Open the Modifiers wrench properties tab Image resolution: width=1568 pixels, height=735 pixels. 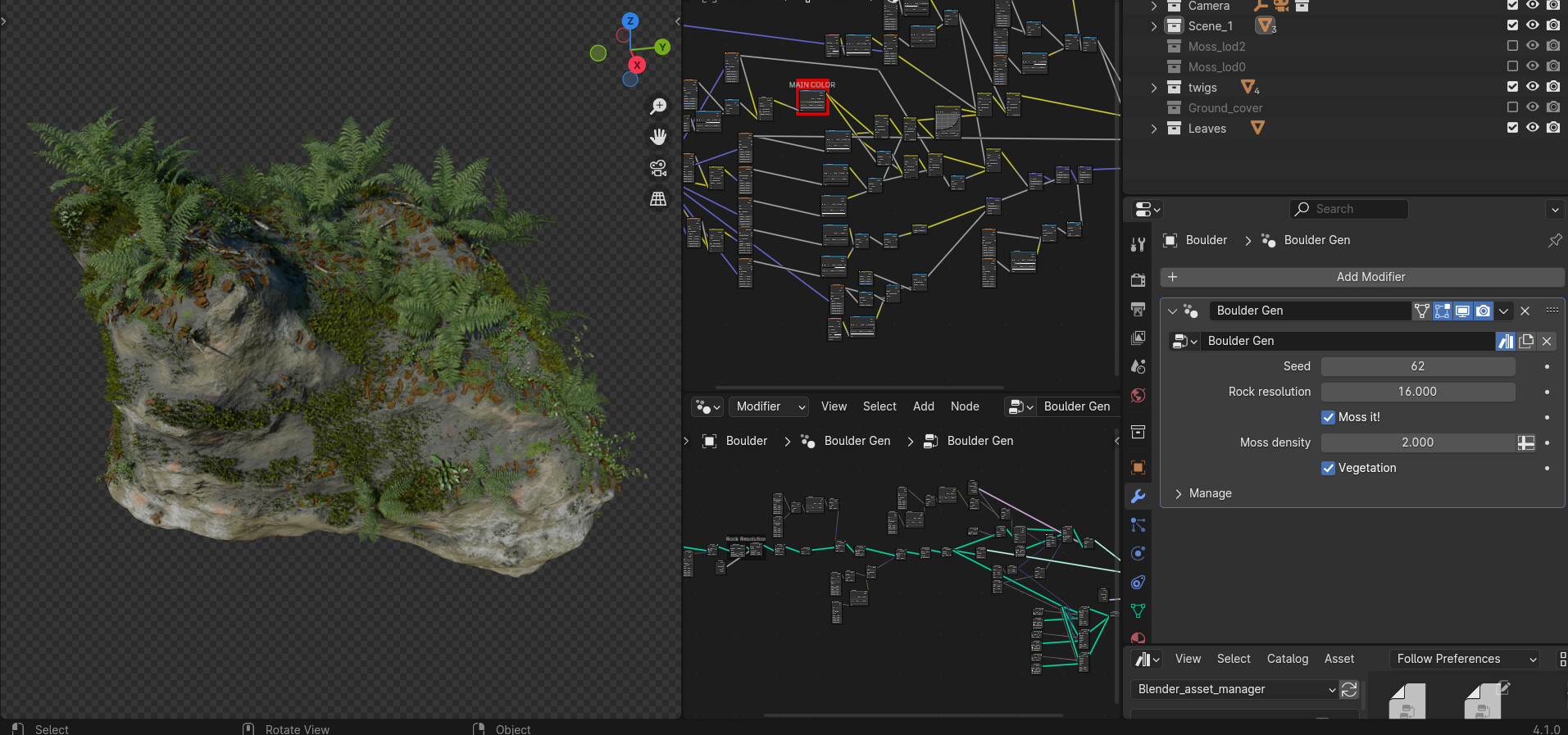[1138, 496]
